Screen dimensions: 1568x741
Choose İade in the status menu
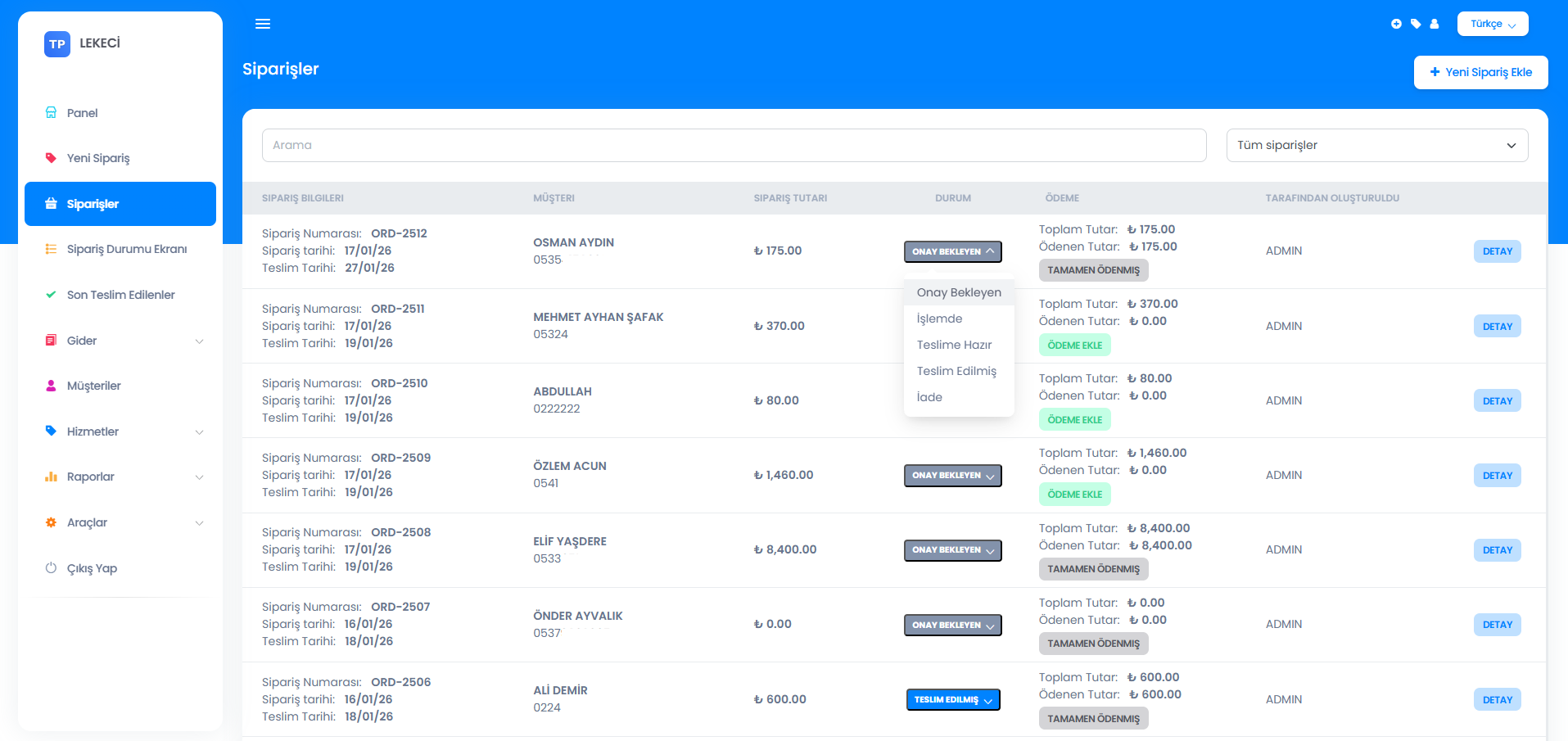pos(929,397)
